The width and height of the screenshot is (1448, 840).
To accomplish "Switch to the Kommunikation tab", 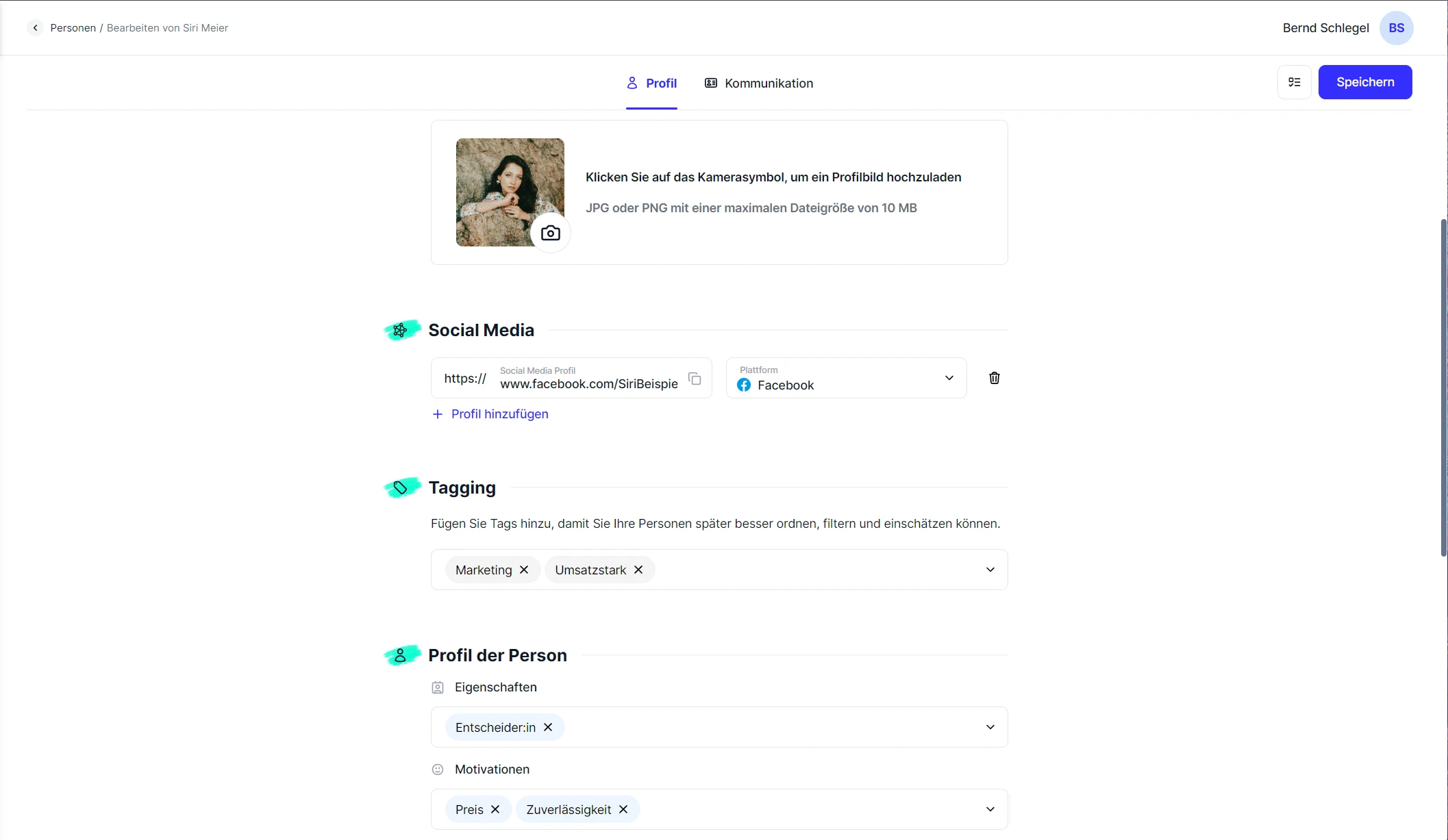I will [x=758, y=83].
